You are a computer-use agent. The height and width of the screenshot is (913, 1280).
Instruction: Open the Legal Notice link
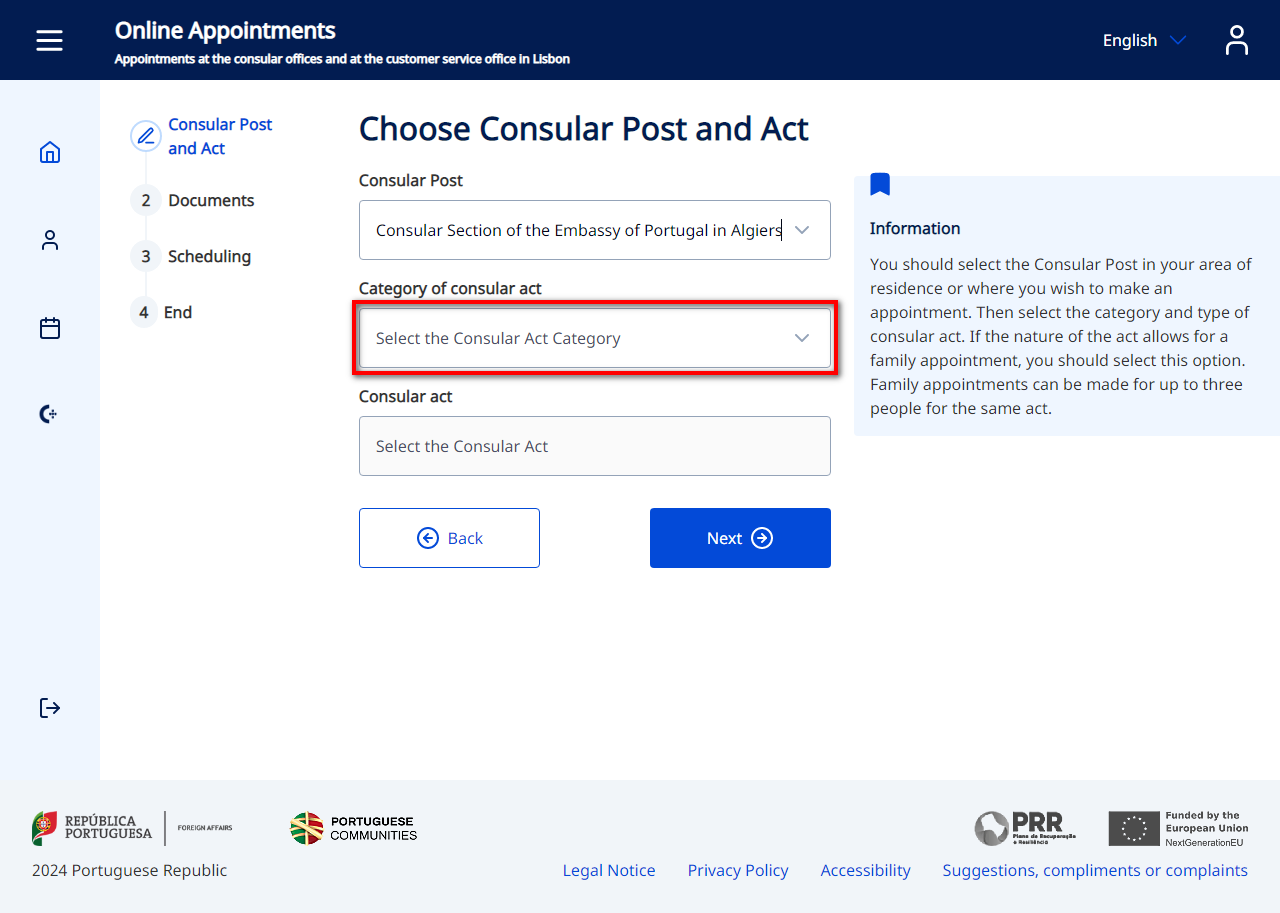coord(608,870)
